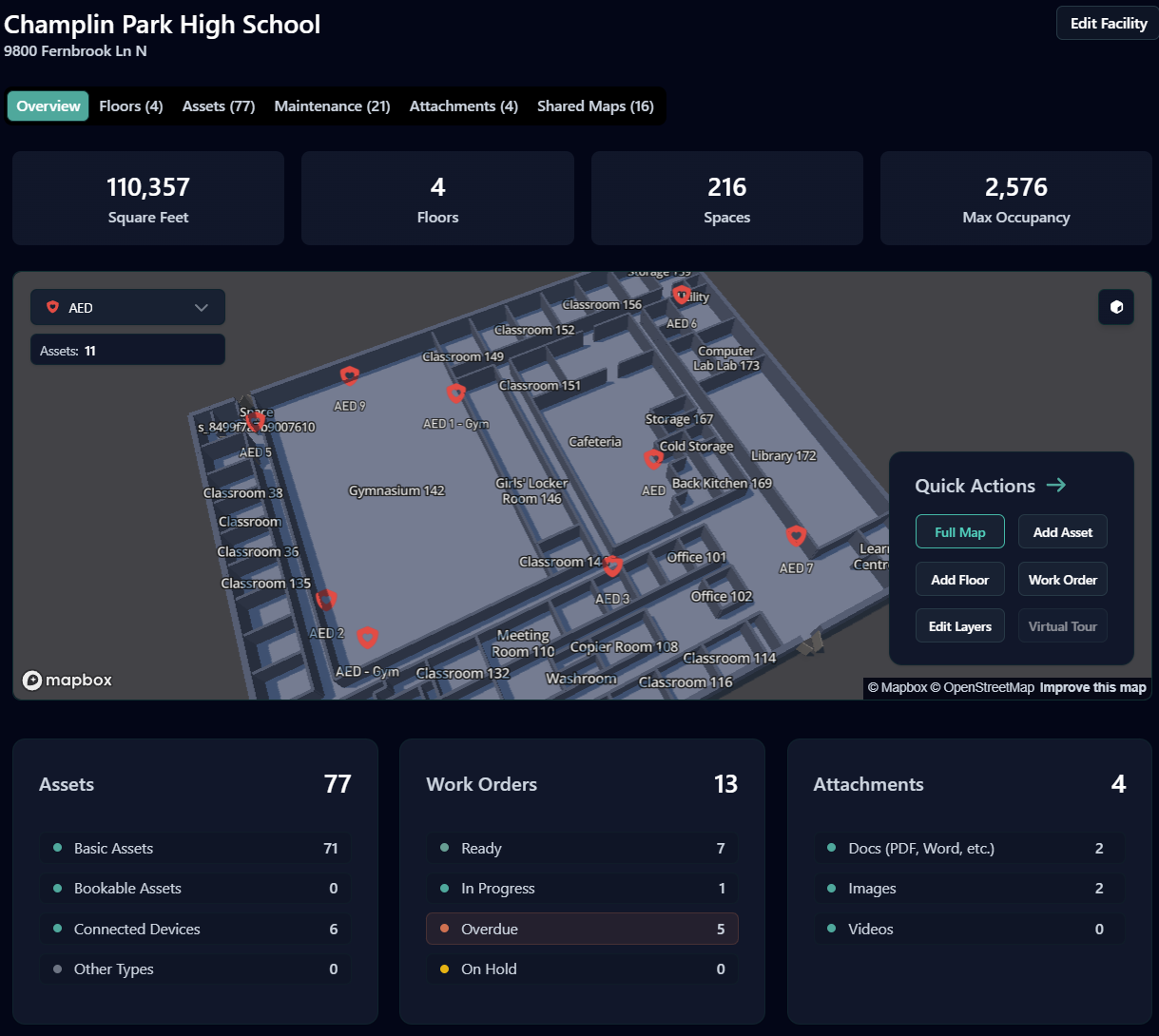Select the Docs (PDF, Word, etc.) row
The height and width of the screenshot is (1036, 1159).
point(969,848)
